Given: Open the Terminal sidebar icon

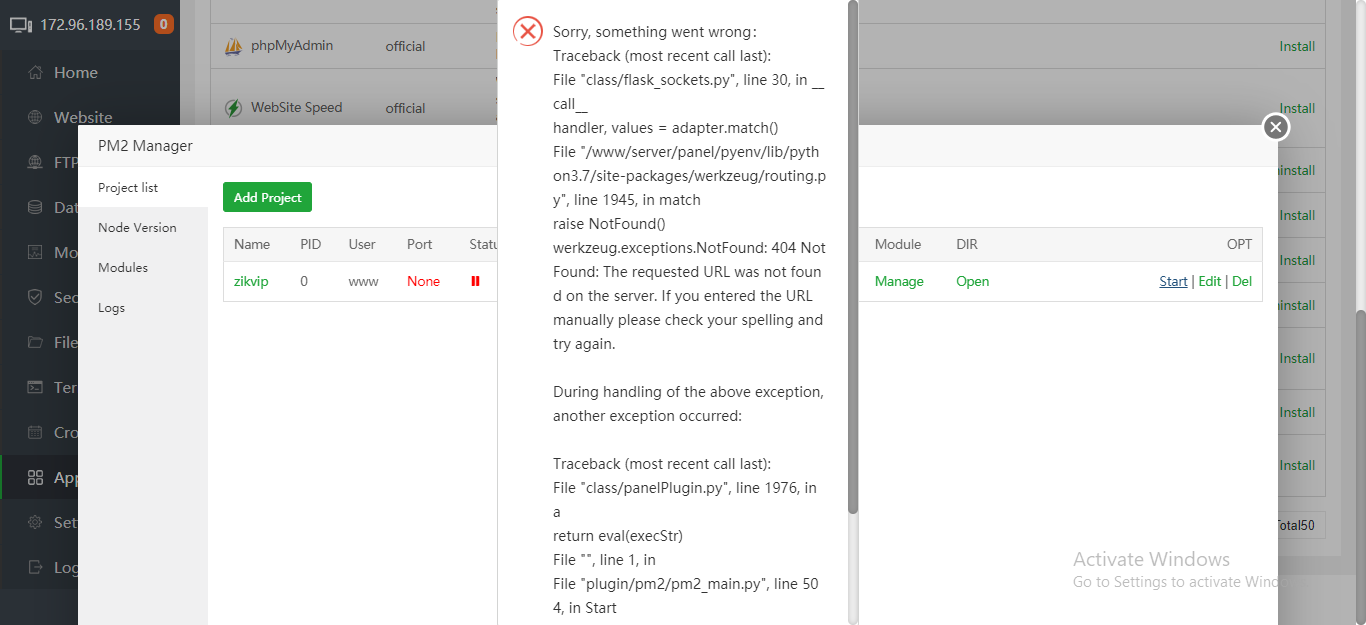Looking at the screenshot, I should [x=36, y=387].
